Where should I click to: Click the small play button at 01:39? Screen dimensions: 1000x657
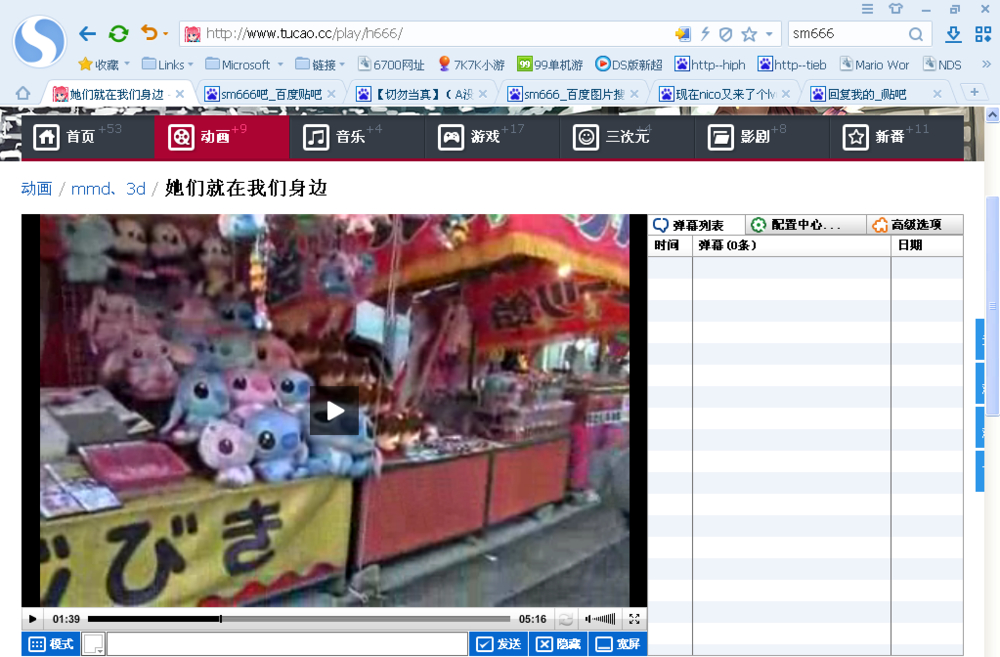(x=33, y=619)
